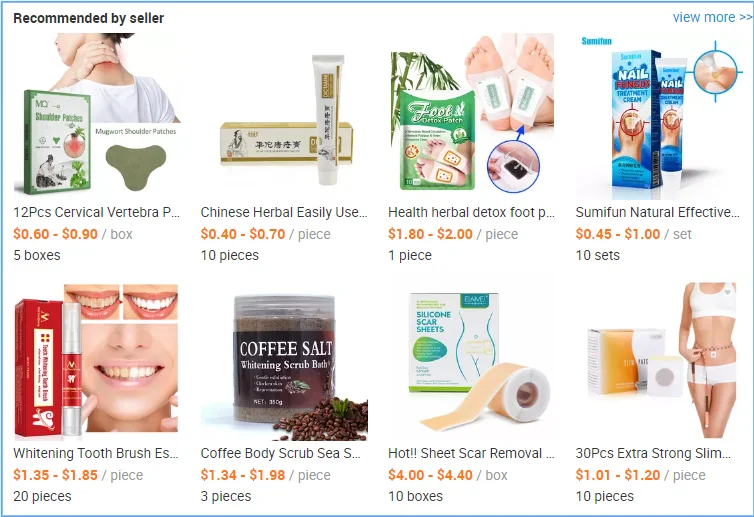Open 'Whitening Tooth Brush Es...' title link
Viewport: 754px width, 517px height.
pos(96,453)
